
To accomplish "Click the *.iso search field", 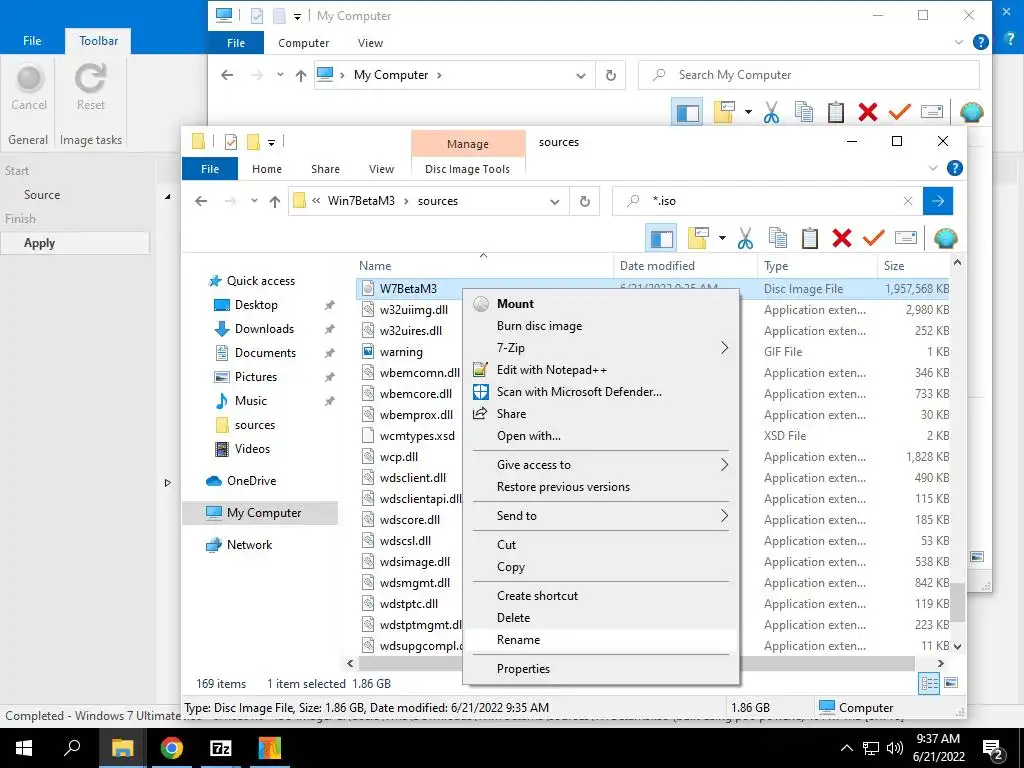I will [x=767, y=201].
